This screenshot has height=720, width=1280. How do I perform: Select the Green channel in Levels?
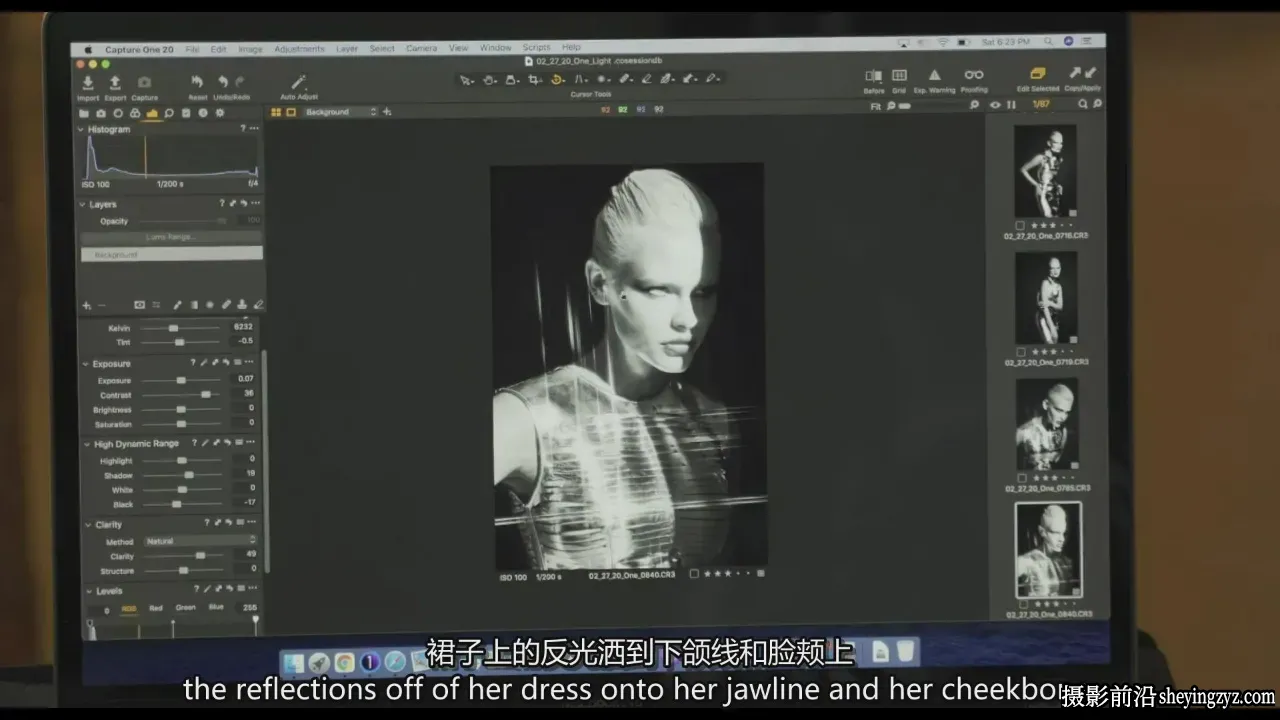(186, 608)
